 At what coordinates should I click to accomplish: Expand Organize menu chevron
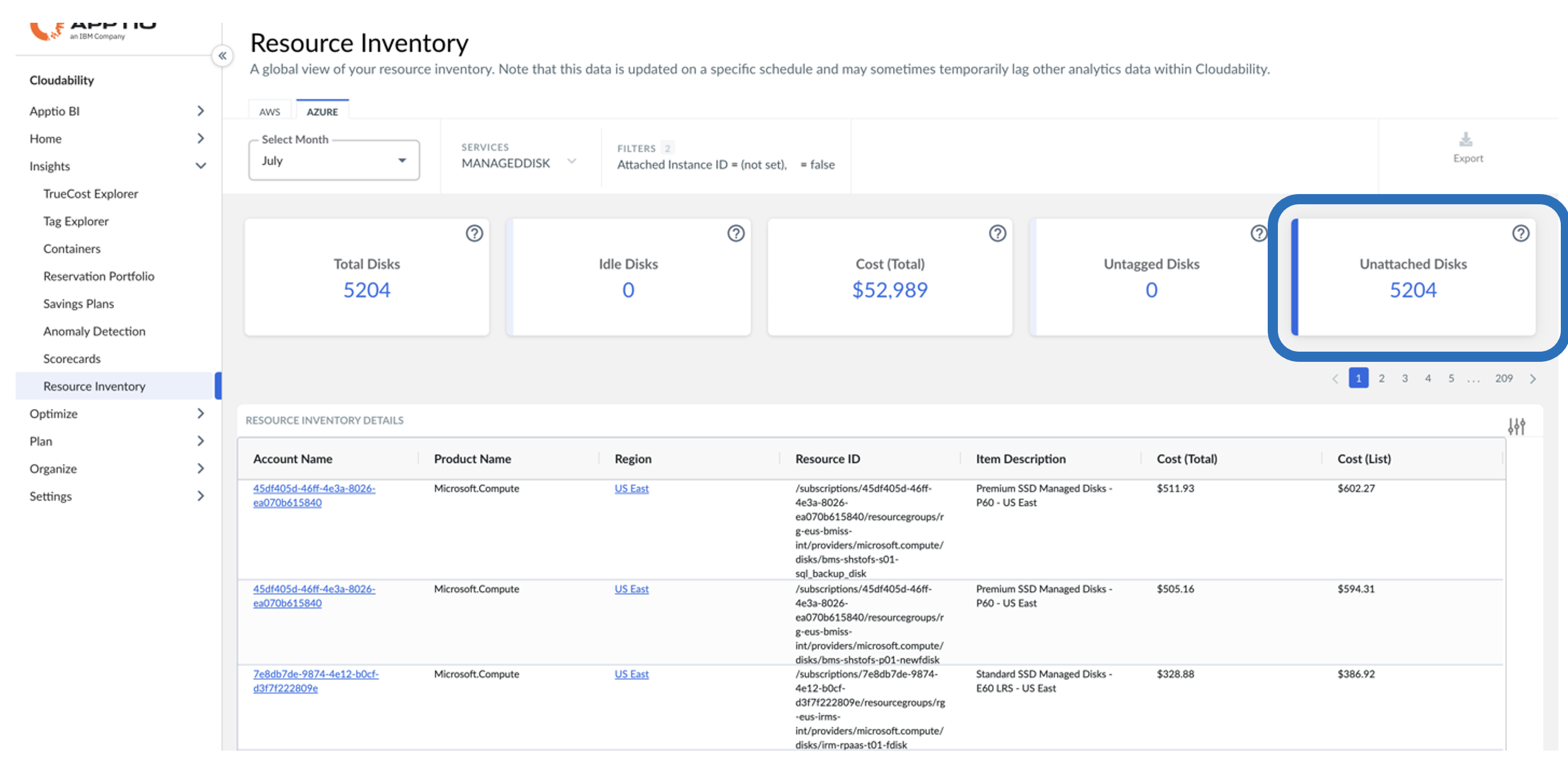point(200,468)
